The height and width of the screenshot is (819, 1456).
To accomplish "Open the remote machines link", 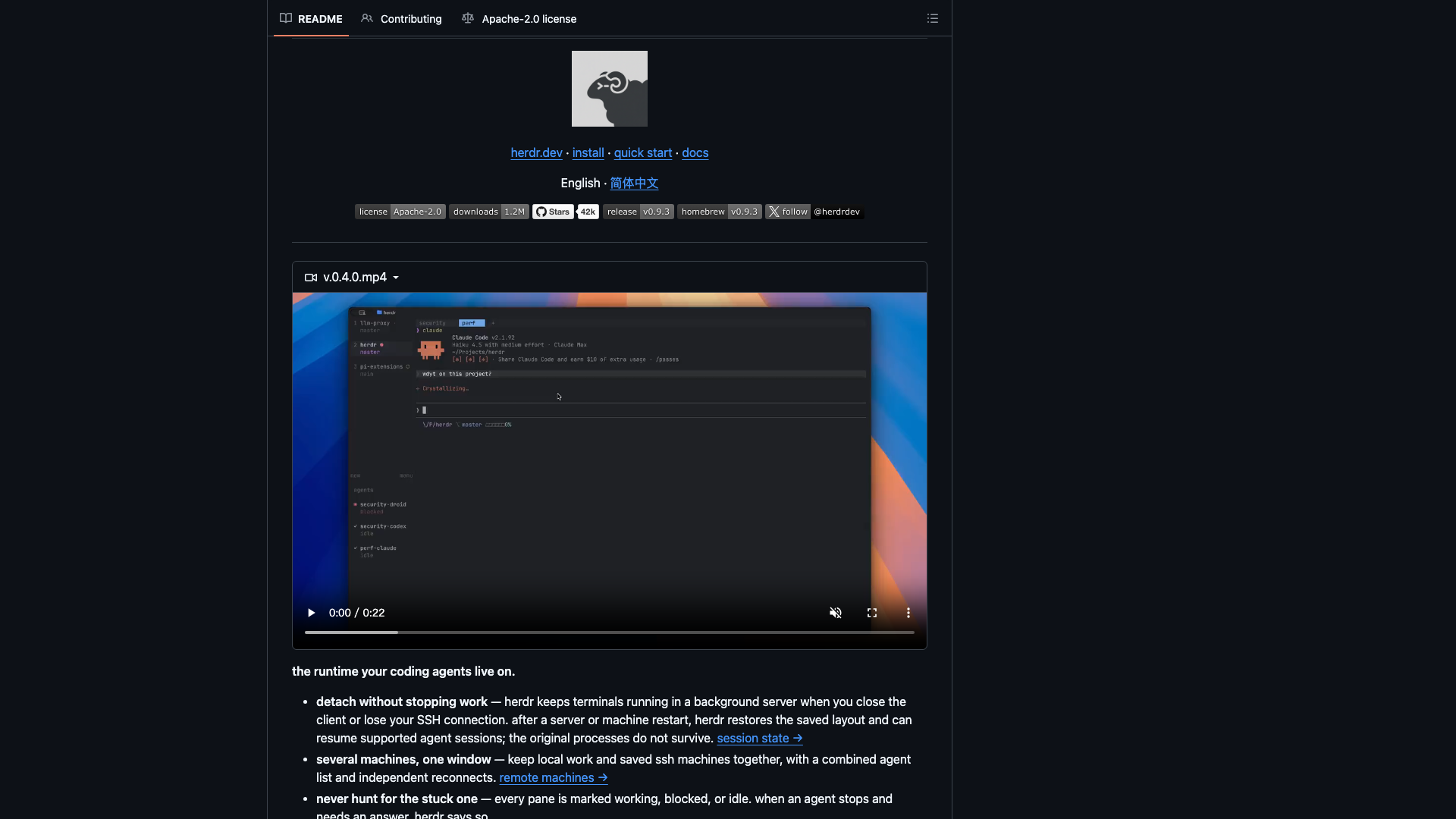I will coord(554,778).
